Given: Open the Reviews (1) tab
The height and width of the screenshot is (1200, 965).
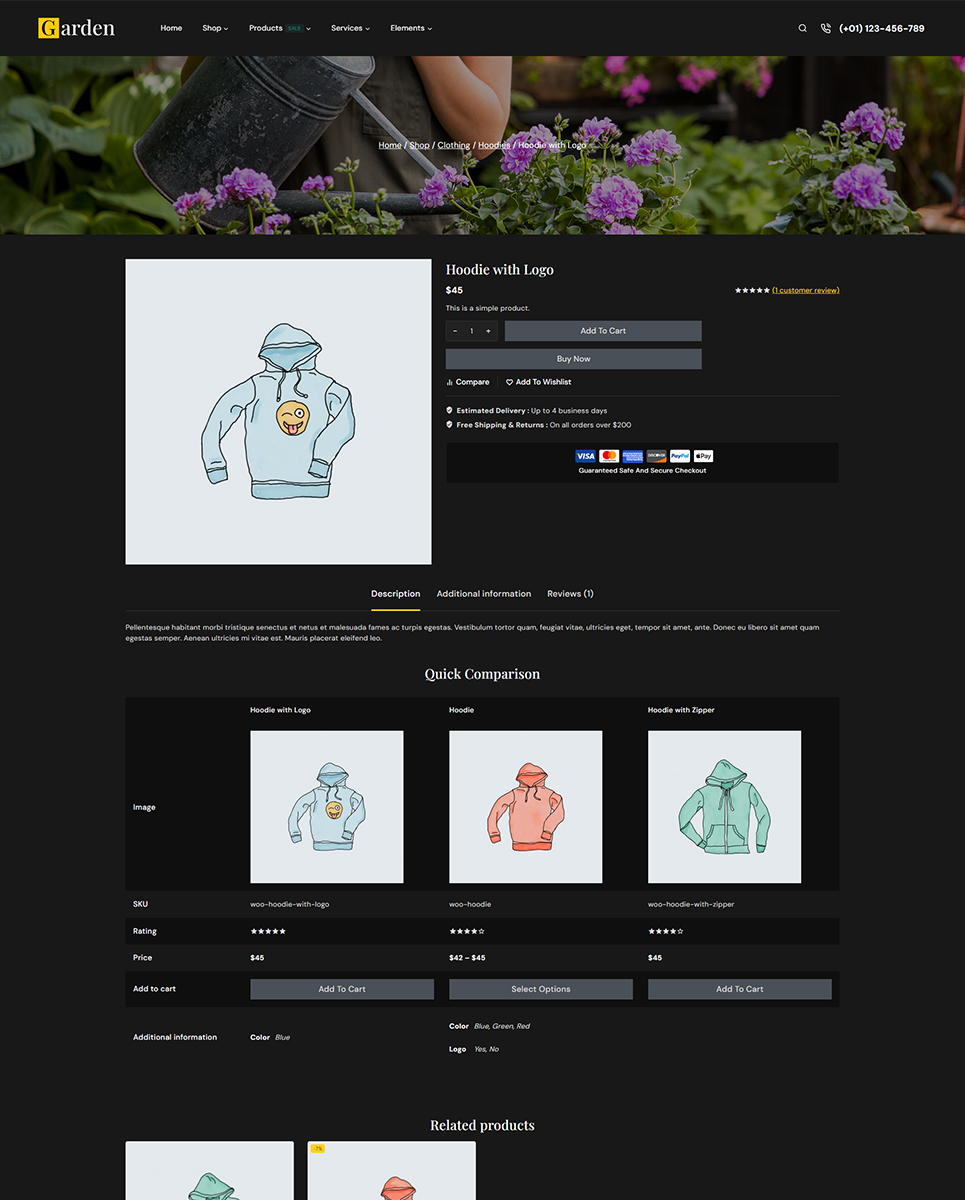Looking at the screenshot, I should pos(570,594).
